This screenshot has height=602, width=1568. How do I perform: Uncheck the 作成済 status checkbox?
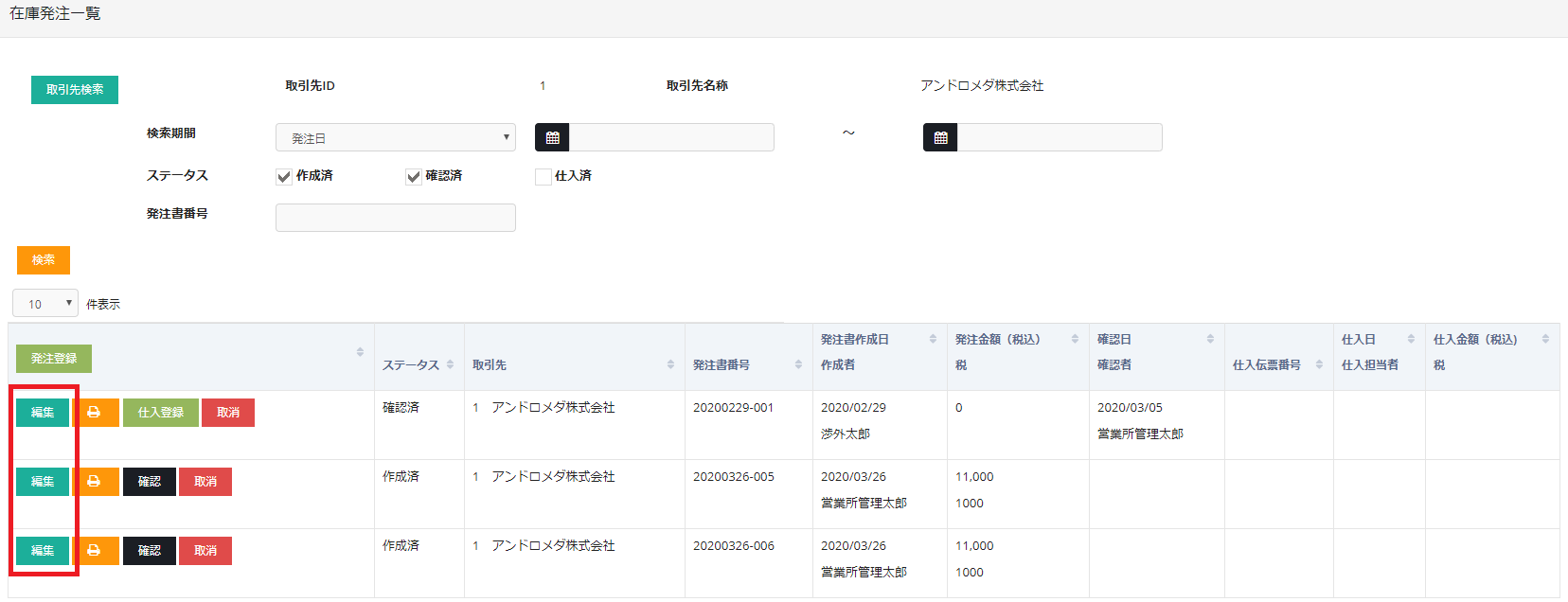(x=284, y=177)
